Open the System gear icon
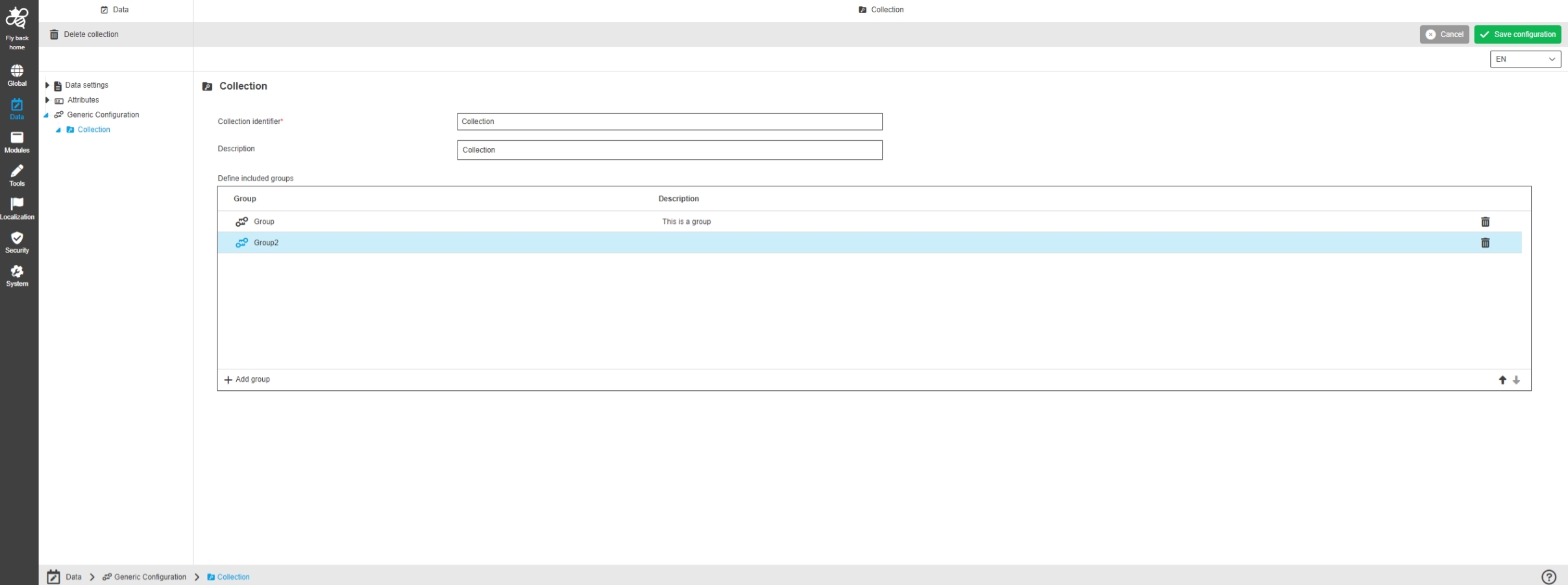 17,271
